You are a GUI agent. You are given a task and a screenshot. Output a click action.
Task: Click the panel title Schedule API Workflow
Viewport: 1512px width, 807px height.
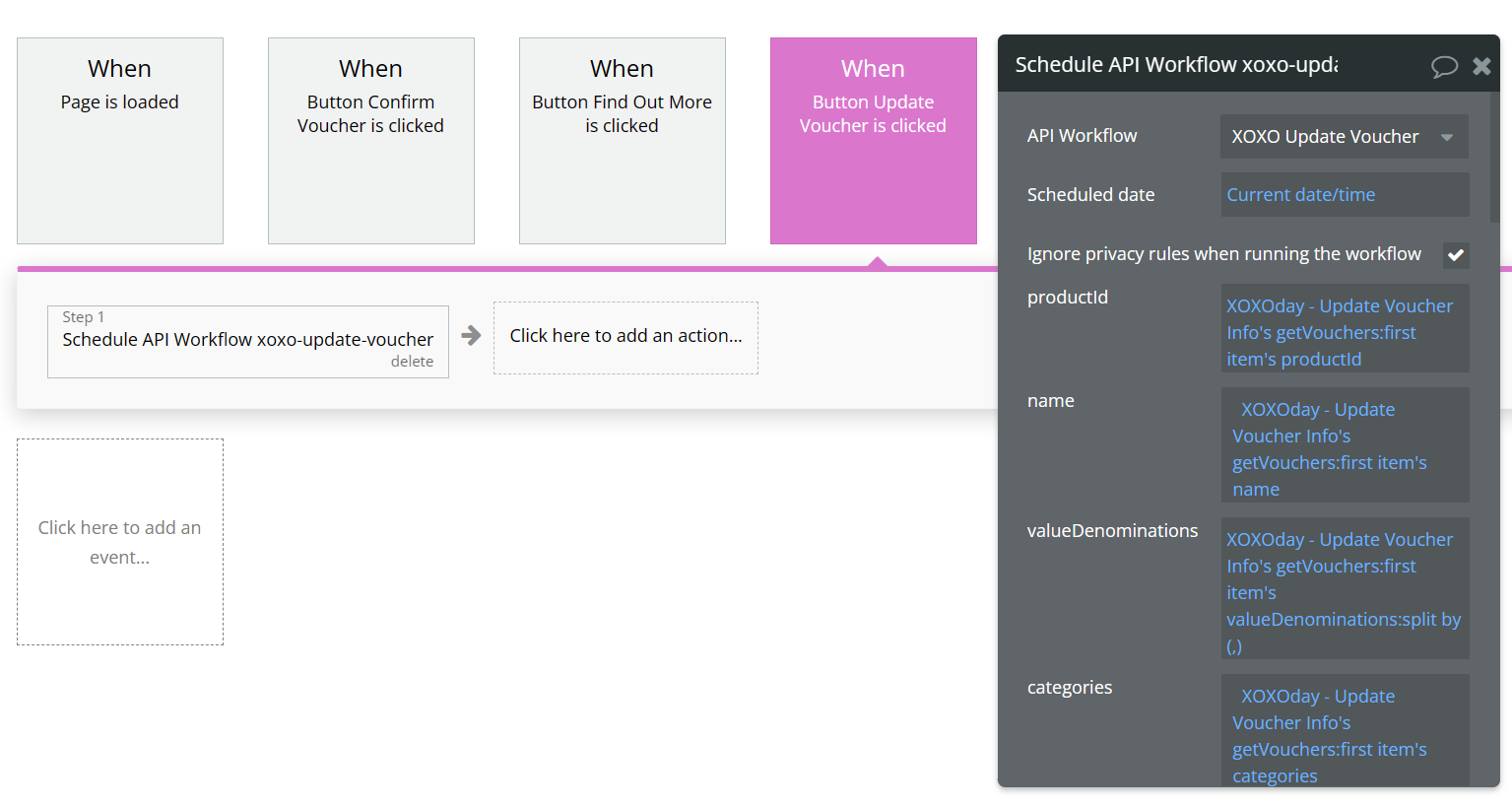pos(1176,65)
